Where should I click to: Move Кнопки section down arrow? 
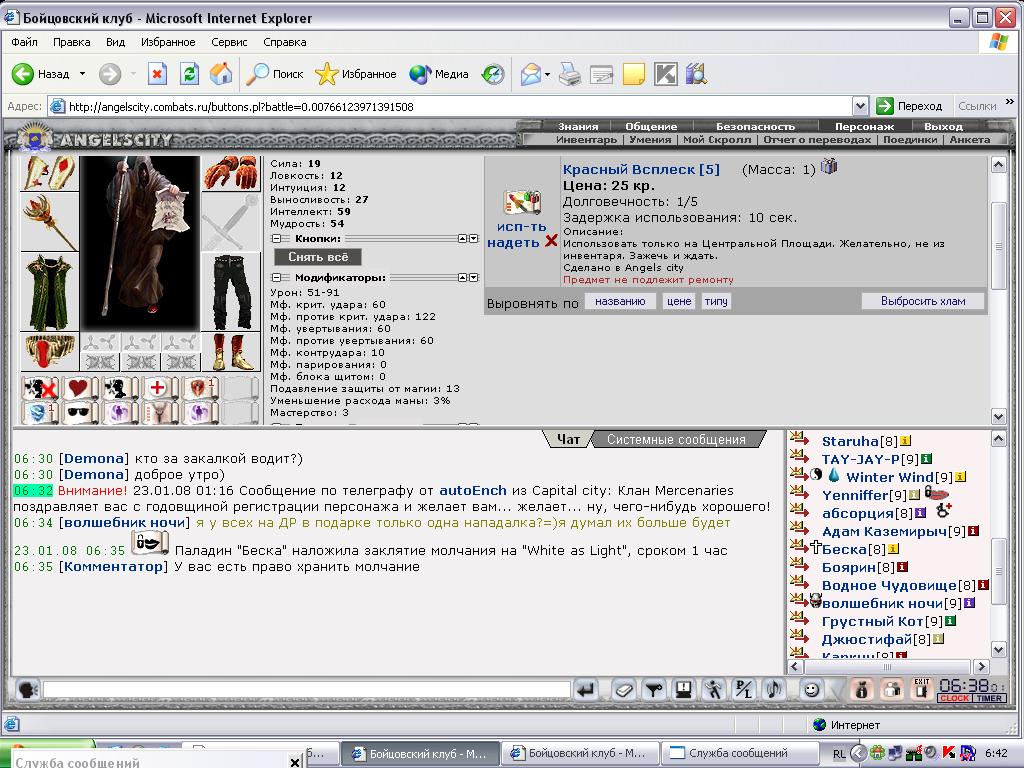tap(473, 239)
